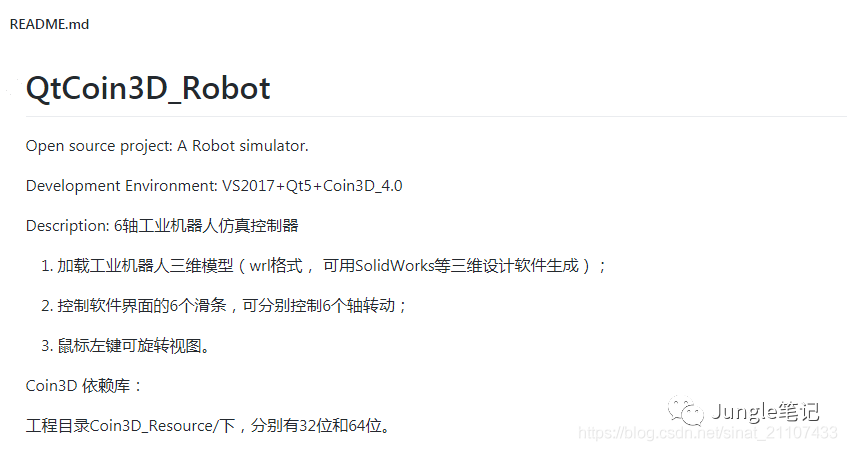
Task: Click the README.md file name label
Action: (x=49, y=24)
